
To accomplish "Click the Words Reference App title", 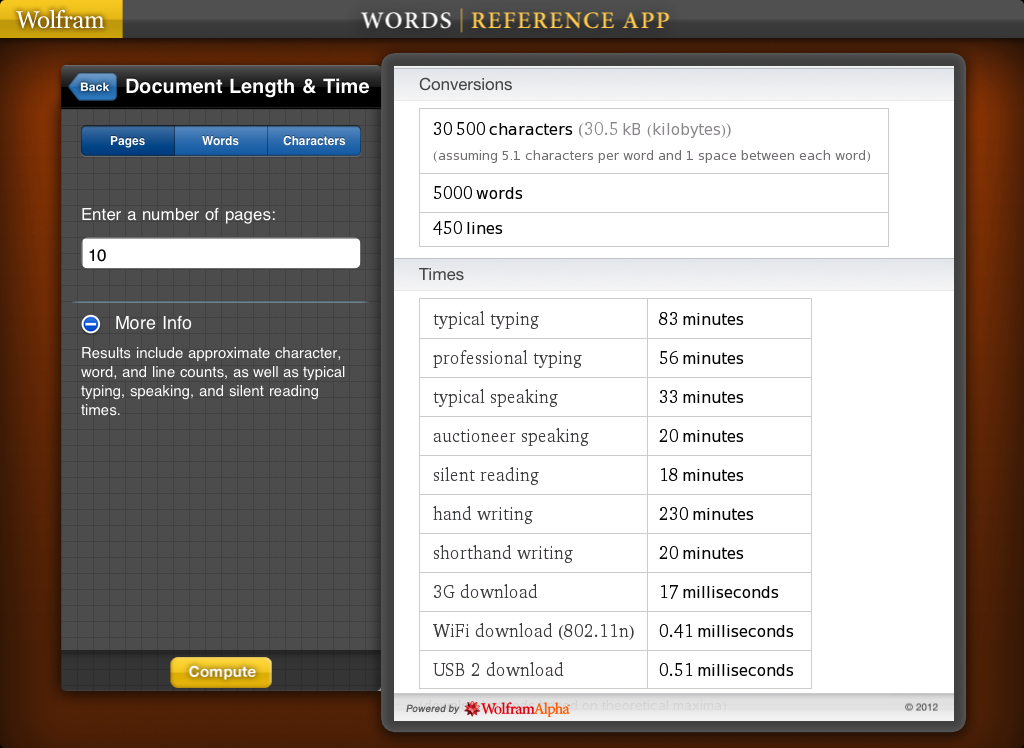I will coord(515,20).
